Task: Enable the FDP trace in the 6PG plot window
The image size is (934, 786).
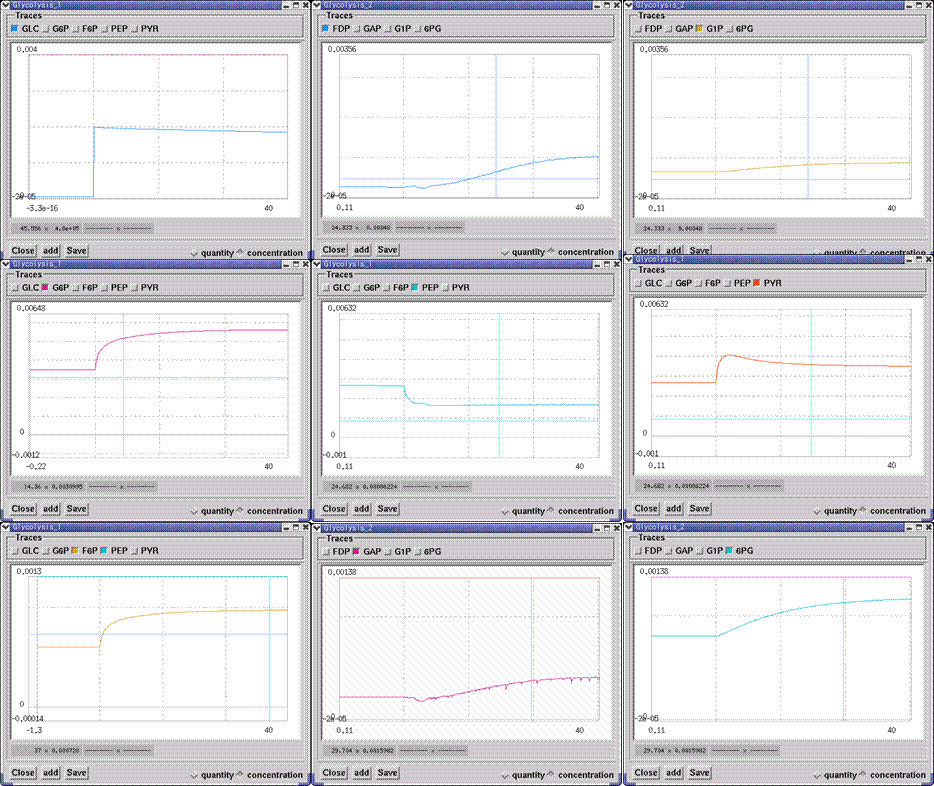Action: tap(639, 551)
